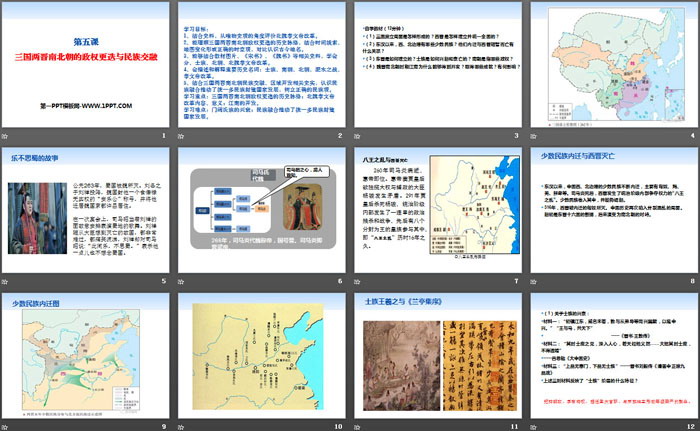Click the animation star icon under slide 8
The height and width of the screenshot is (431, 700).
[533, 281]
